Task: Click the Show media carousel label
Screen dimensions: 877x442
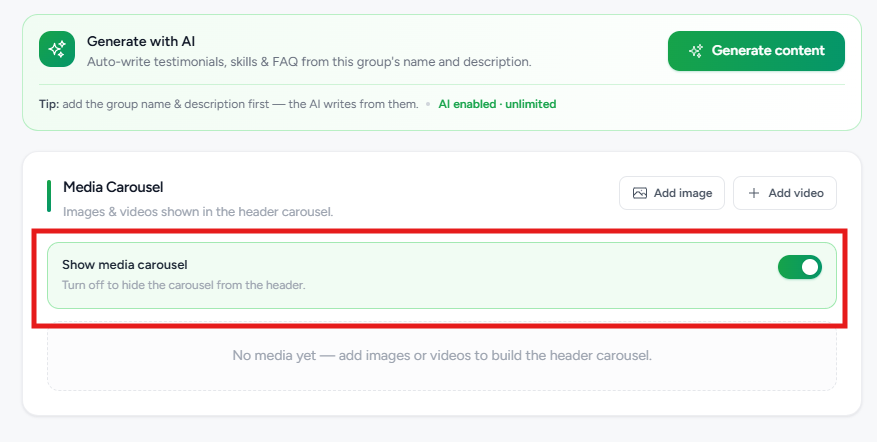Action: coord(125,265)
